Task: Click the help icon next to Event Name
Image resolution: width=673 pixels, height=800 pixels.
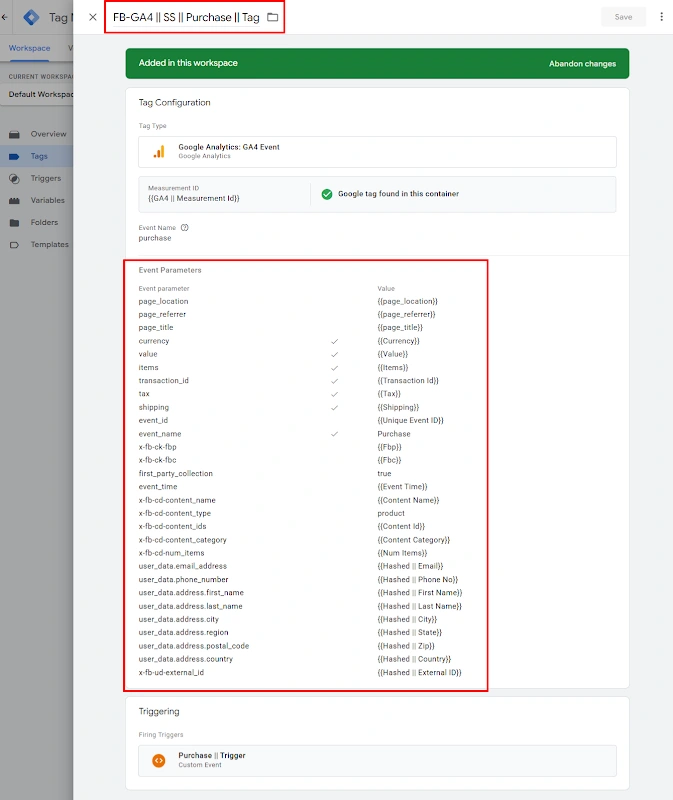Action: 185,228
